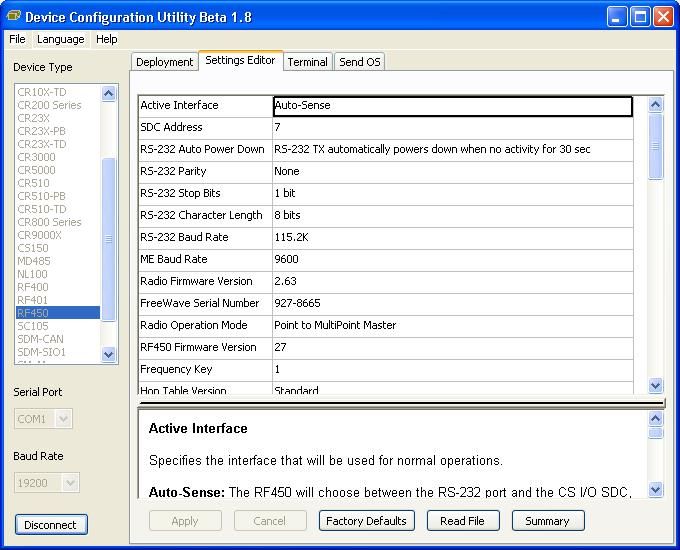This screenshot has width=680, height=550.
Task: Open the File menu
Action: [17, 39]
